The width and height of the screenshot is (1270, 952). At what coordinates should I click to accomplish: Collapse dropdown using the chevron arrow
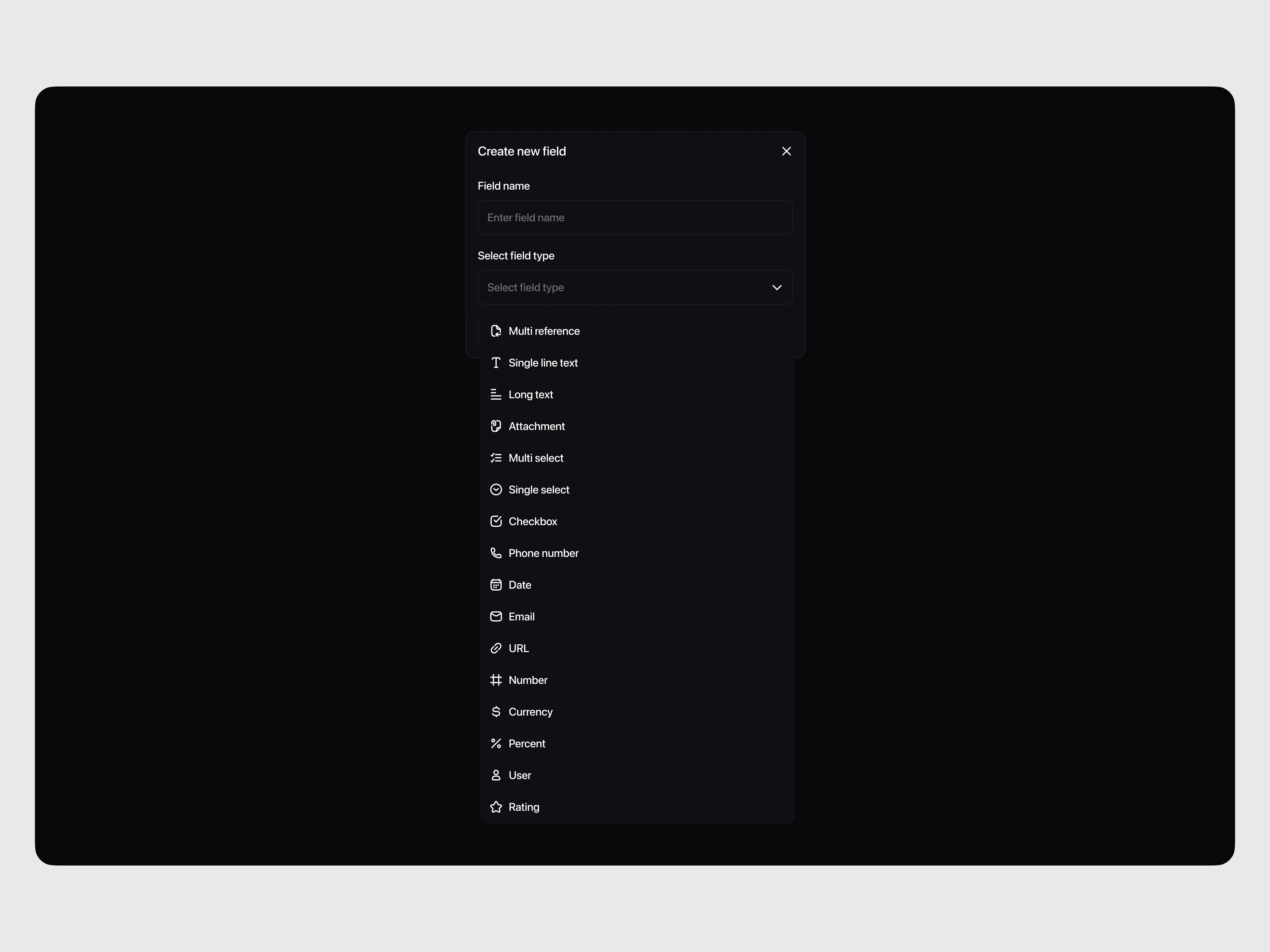tap(777, 288)
